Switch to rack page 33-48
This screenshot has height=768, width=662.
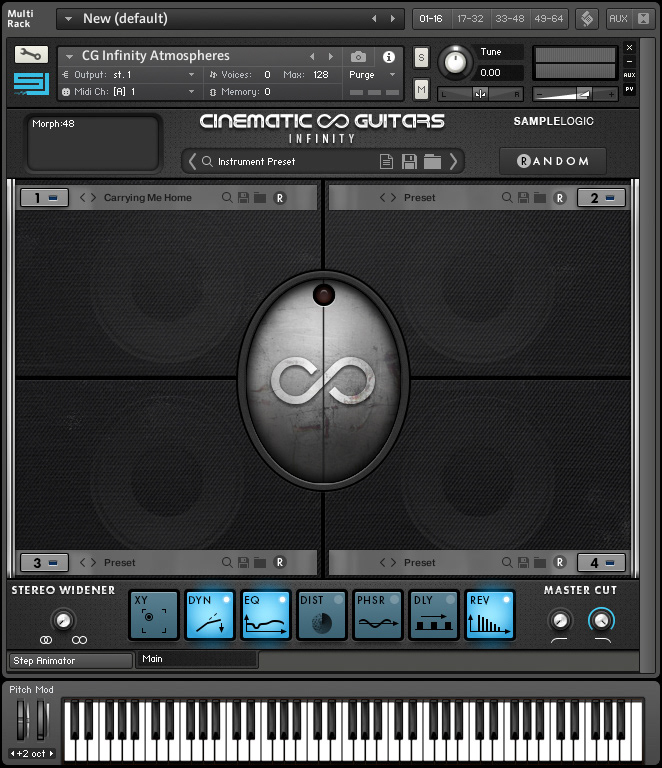[x=509, y=19]
